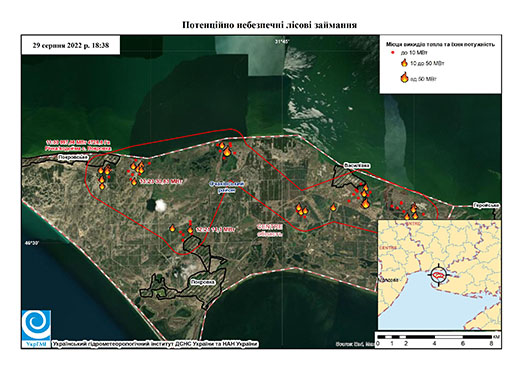This screenshot has width=520, height=368.
Task: Click the map title Потенційно небезпечні лісові займання
Action: click(x=270, y=25)
